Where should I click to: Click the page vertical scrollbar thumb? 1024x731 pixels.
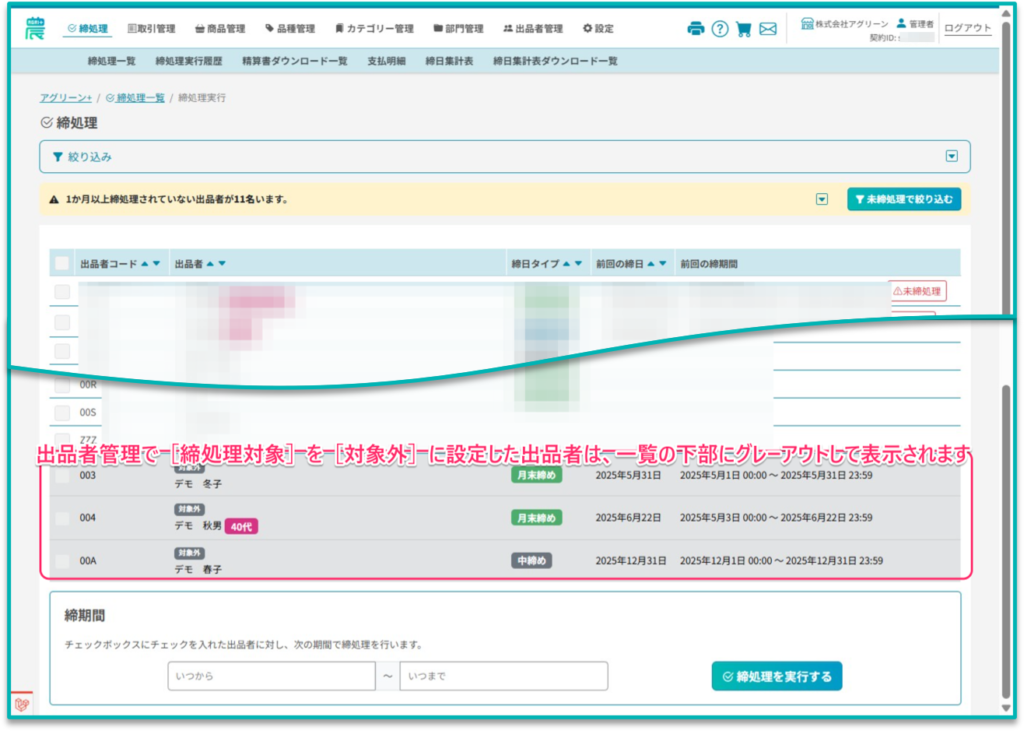click(x=1006, y=542)
